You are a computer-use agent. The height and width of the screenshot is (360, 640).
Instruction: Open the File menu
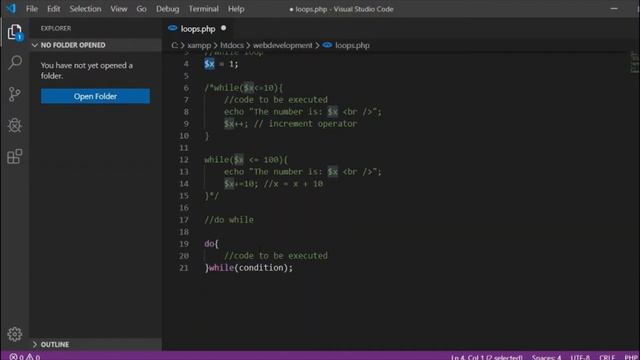[32, 9]
